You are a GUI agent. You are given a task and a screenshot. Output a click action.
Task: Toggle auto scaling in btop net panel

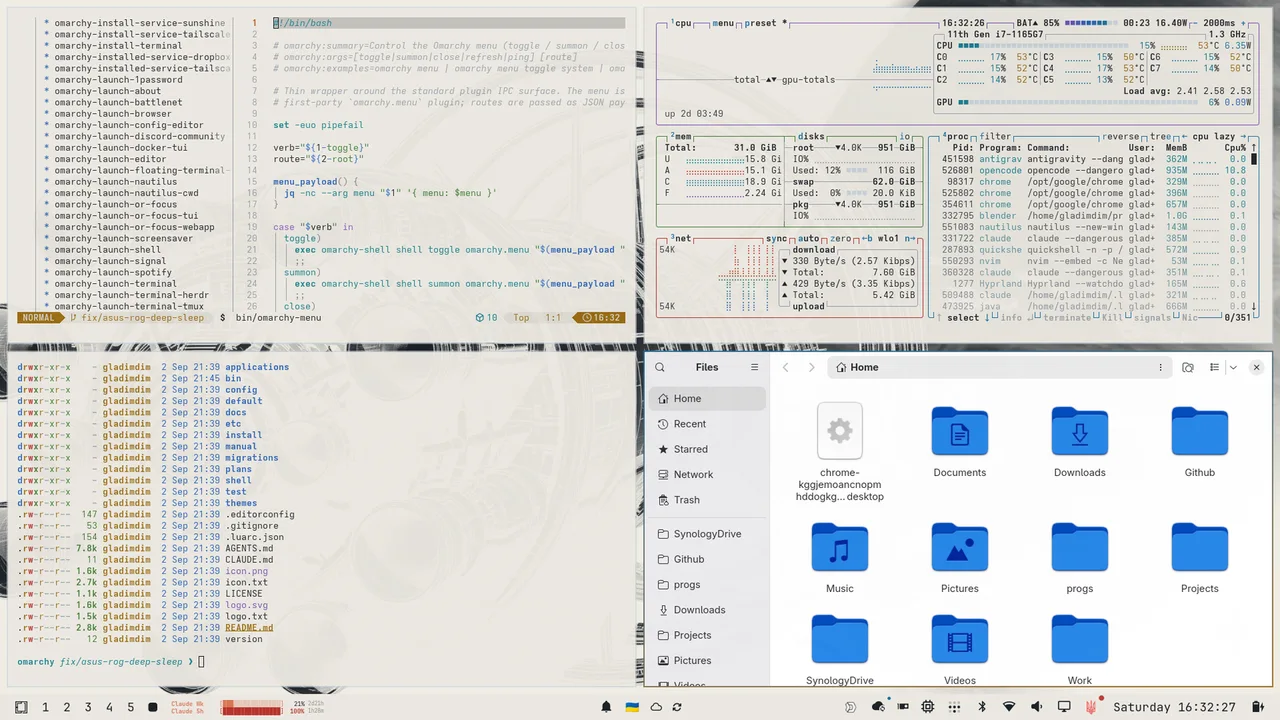pyautogui.click(x=809, y=239)
